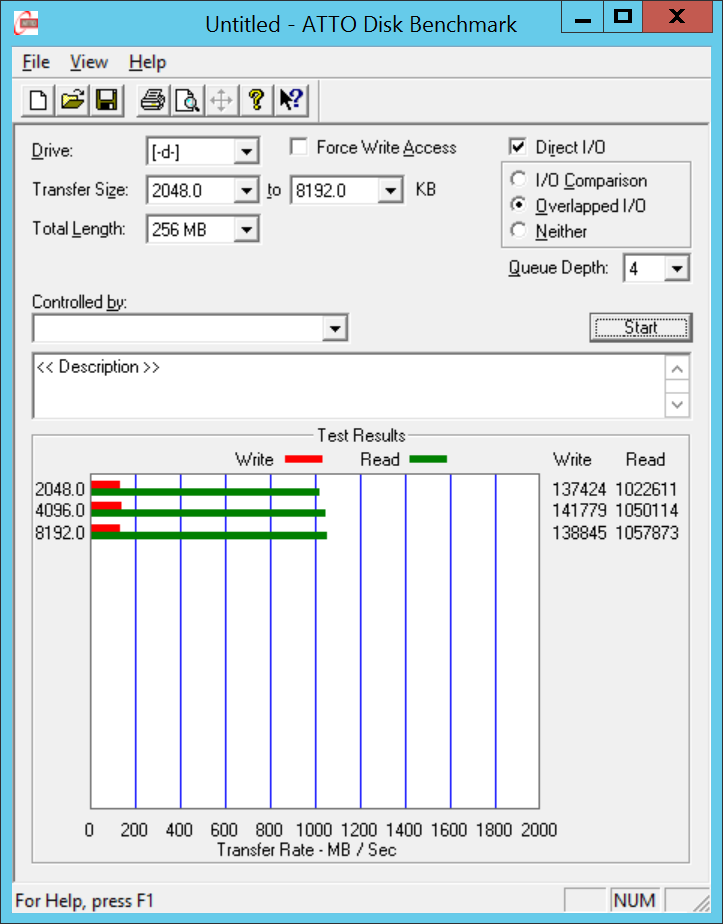Screen dimensions: 723x924
Task: Minimize the ATTO Disk Benchmark window
Action: [582, 16]
